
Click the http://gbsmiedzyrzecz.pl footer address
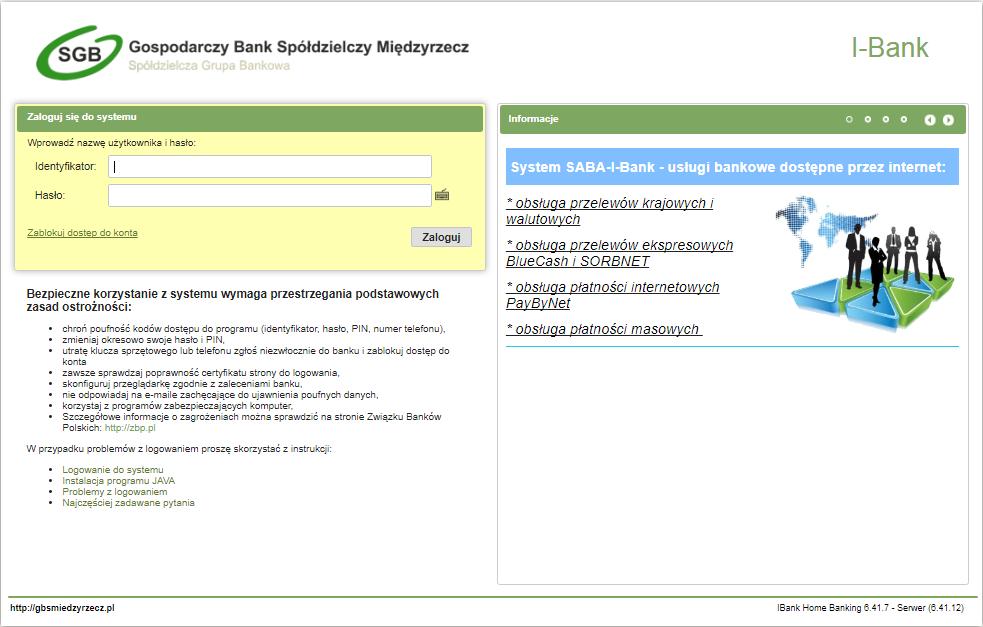62,608
